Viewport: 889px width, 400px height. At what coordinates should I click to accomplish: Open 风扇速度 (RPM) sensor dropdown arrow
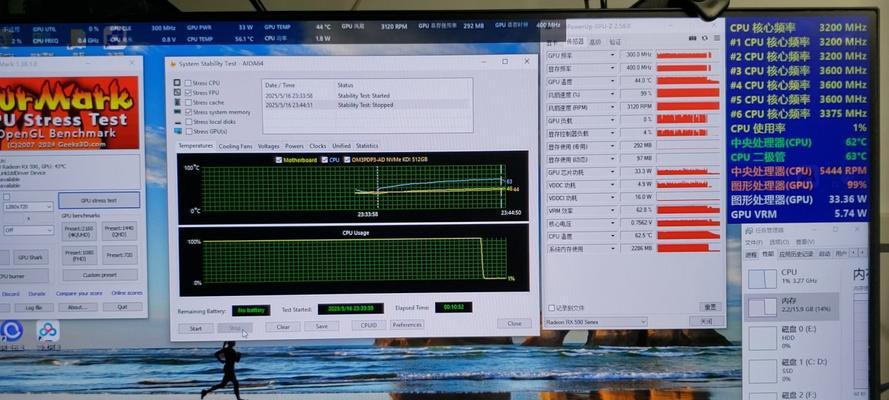click(612, 107)
